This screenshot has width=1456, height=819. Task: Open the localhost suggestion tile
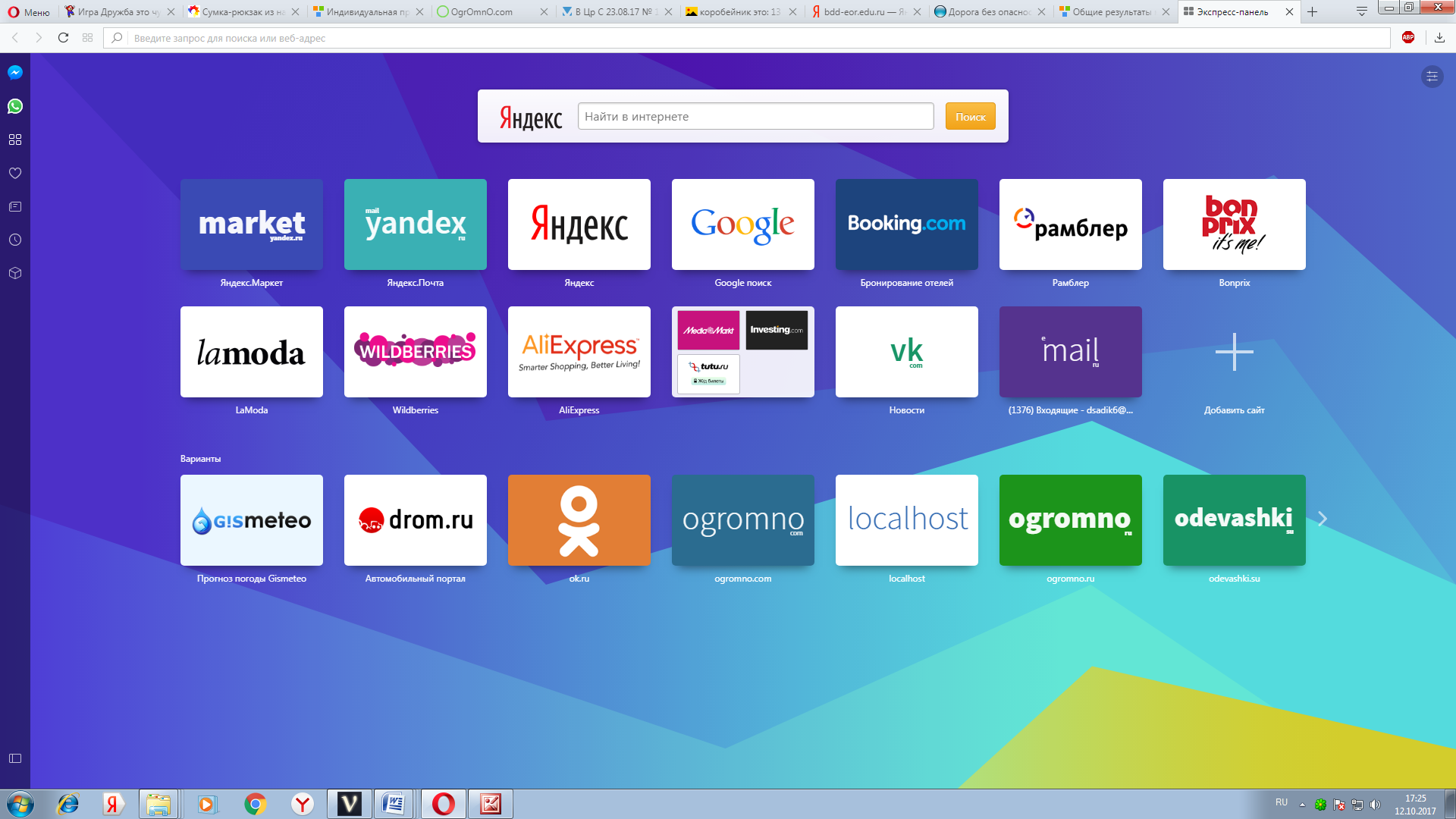(907, 520)
